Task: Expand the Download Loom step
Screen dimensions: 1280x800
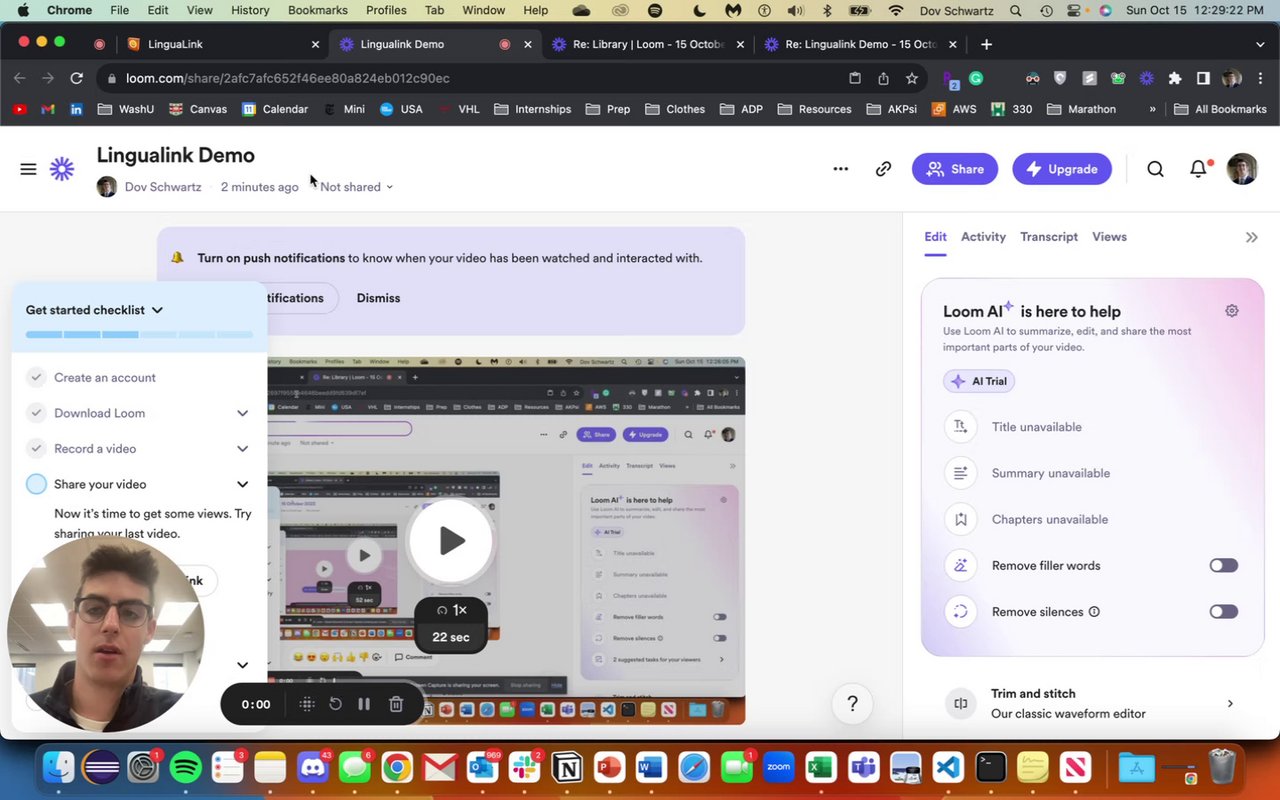Action: (x=242, y=413)
